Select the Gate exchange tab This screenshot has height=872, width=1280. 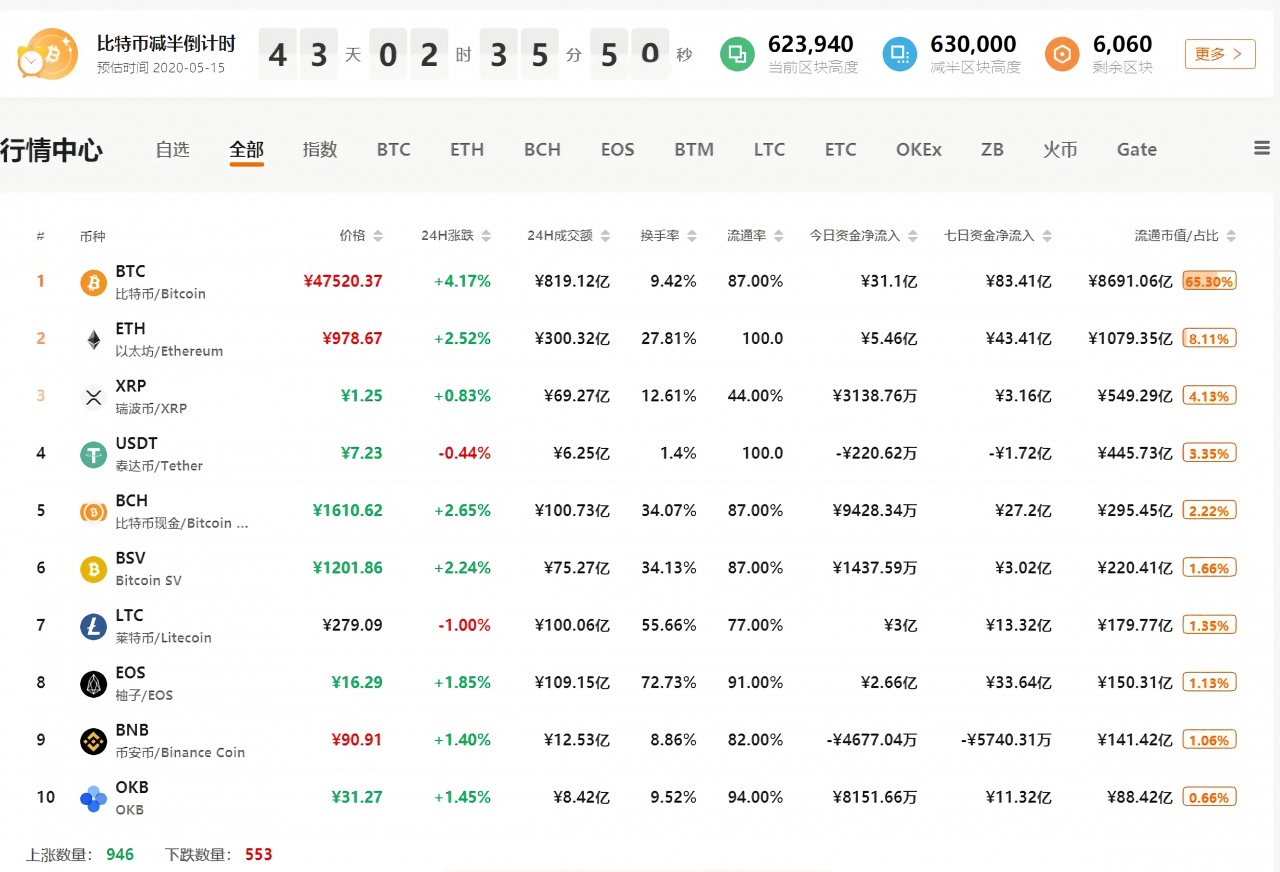(x=1137, y=149)
